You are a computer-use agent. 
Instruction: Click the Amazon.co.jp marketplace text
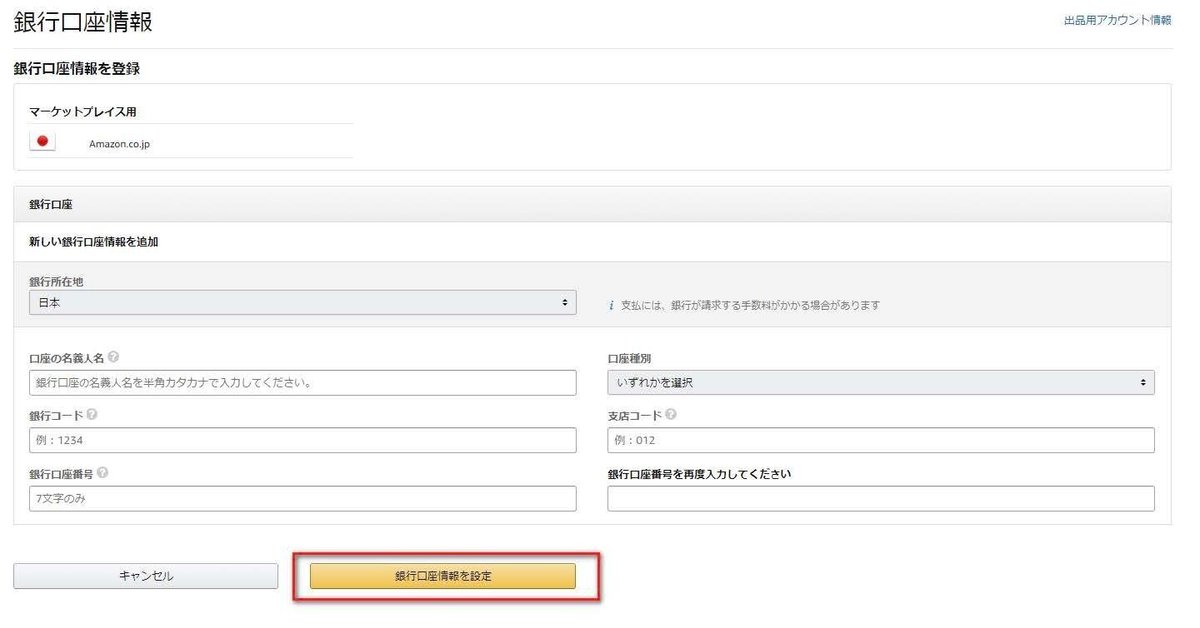119,144
